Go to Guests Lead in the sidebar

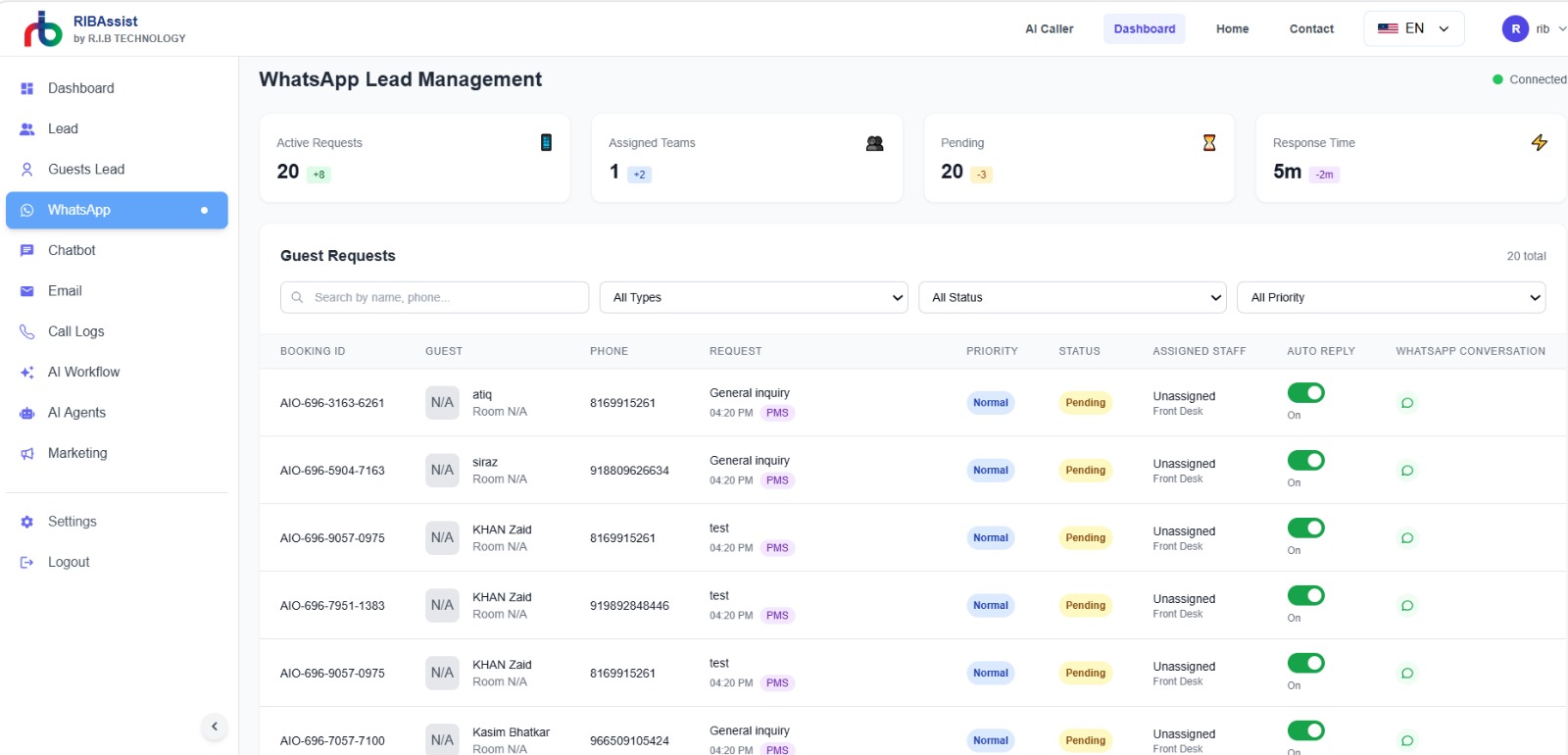pyautogui.click(x=117, y=170)
